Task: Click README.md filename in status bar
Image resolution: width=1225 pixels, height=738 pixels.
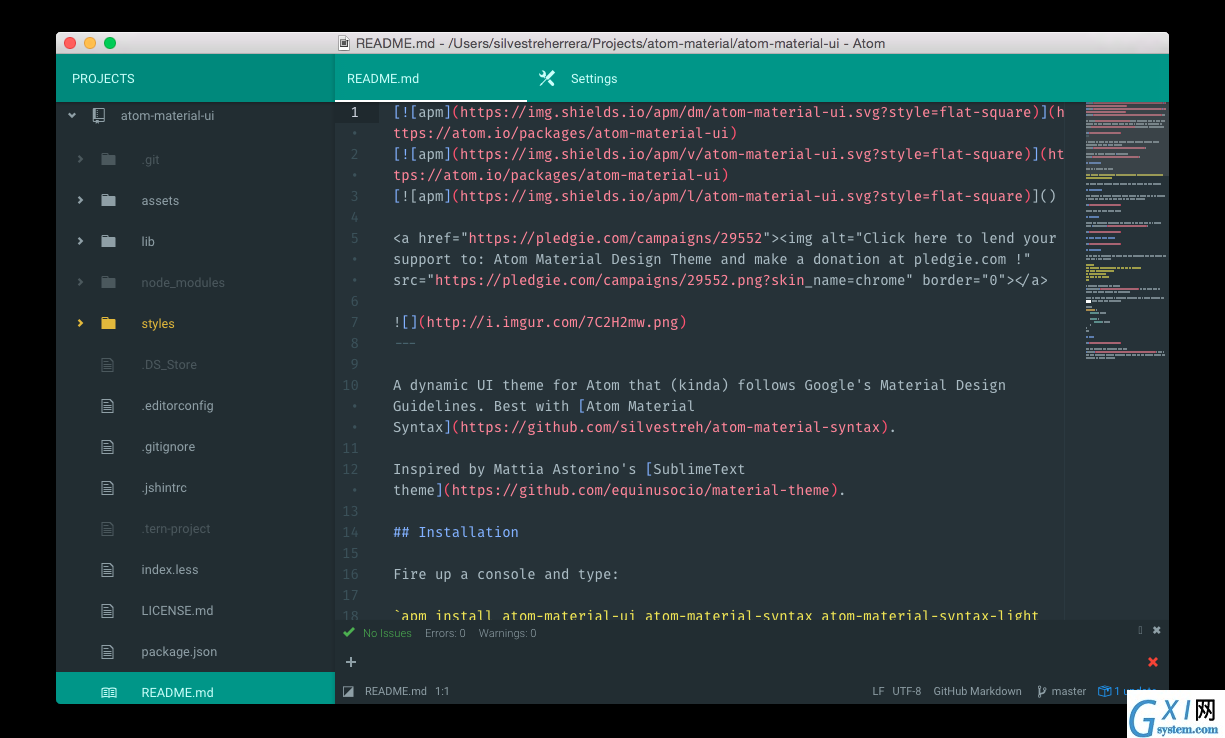Action: tap(396, 691)
